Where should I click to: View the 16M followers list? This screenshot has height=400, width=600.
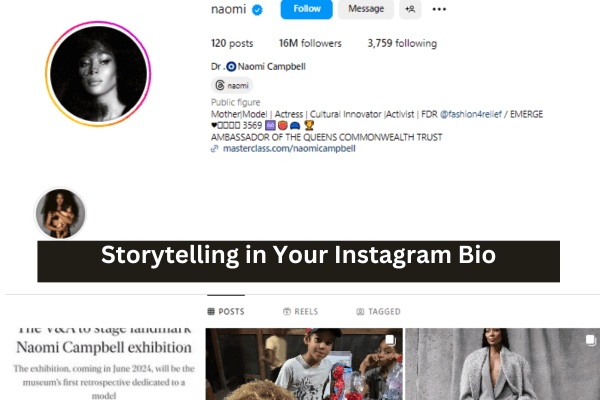(310, 43)
